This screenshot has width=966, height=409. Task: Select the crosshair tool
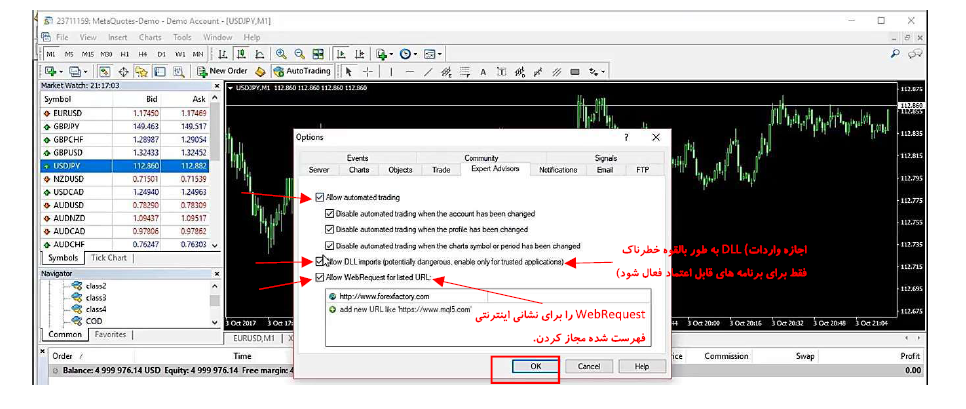pyautogui.click(x=368, y=71)
